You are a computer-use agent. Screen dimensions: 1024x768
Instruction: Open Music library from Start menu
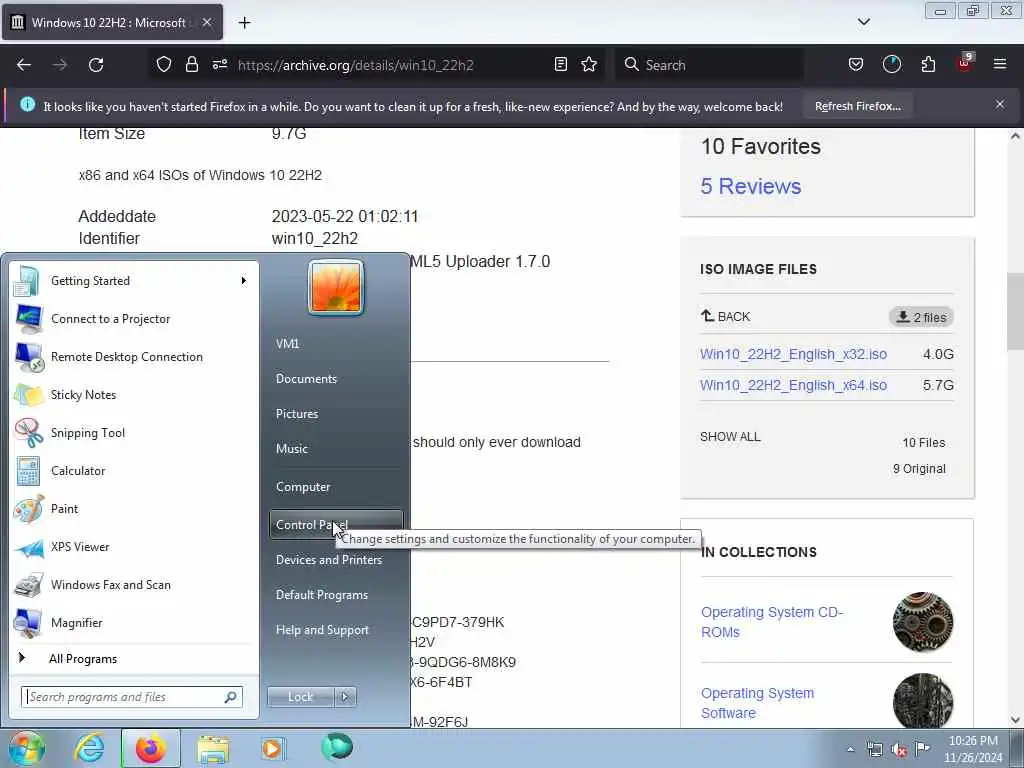point(336,449)
